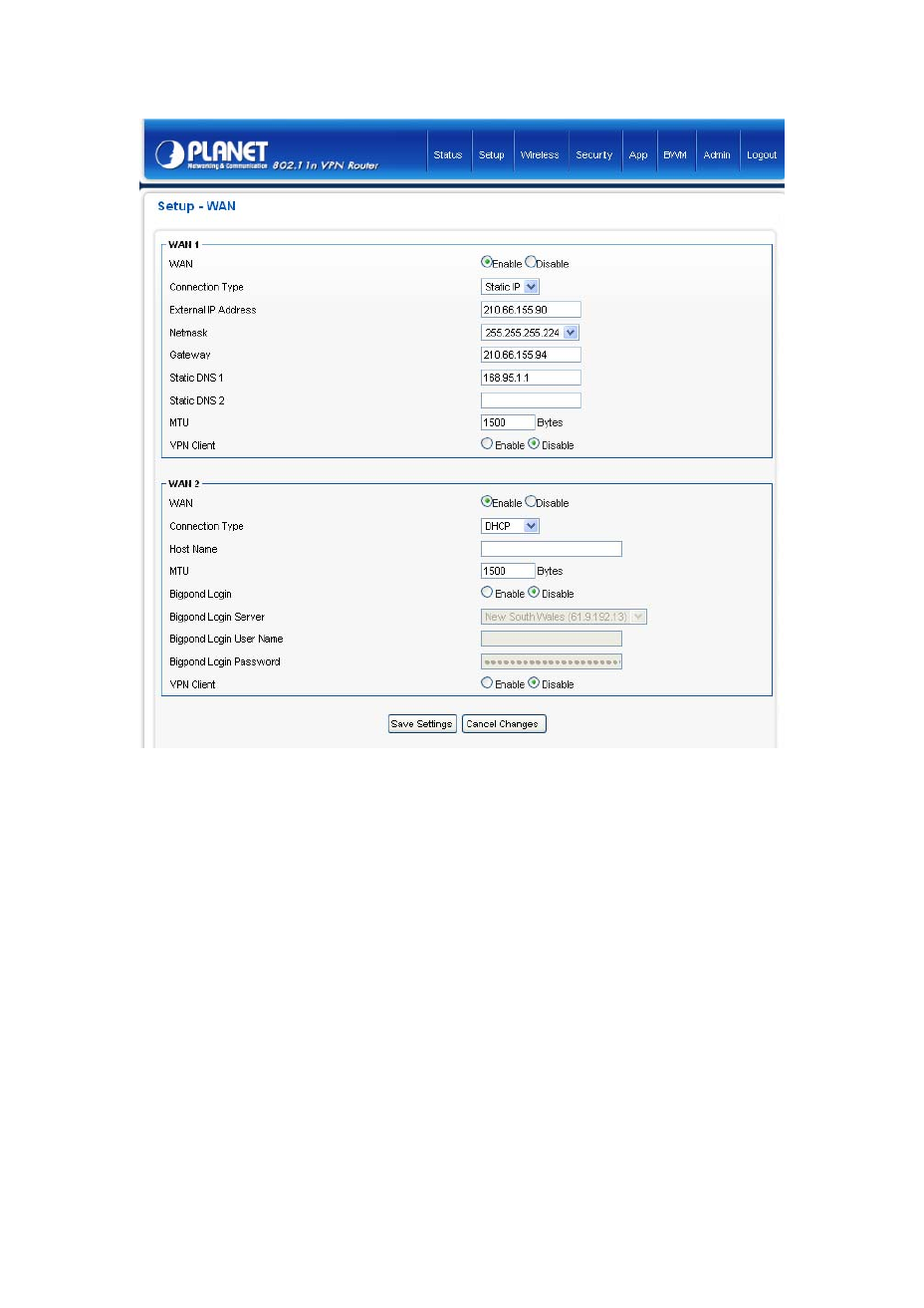Screen dimensions: 924x1308
Task: Click the WAN 2 MTU field
Action: point(508,571)
